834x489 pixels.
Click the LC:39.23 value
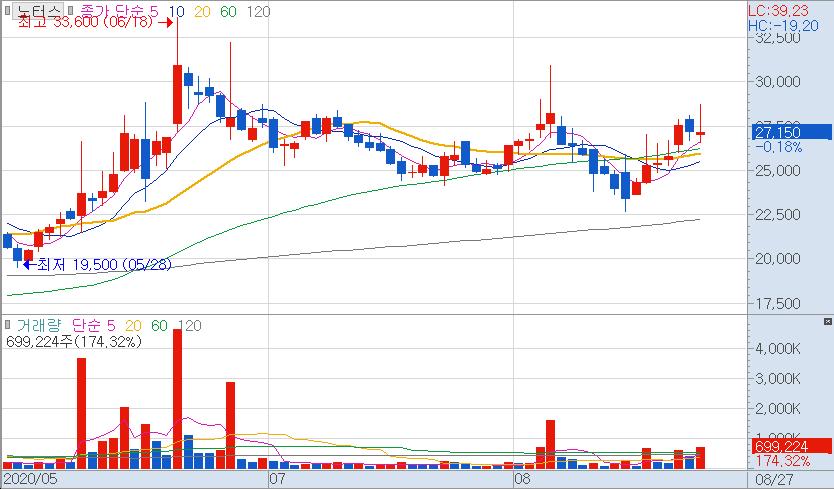tap(778, 11)
